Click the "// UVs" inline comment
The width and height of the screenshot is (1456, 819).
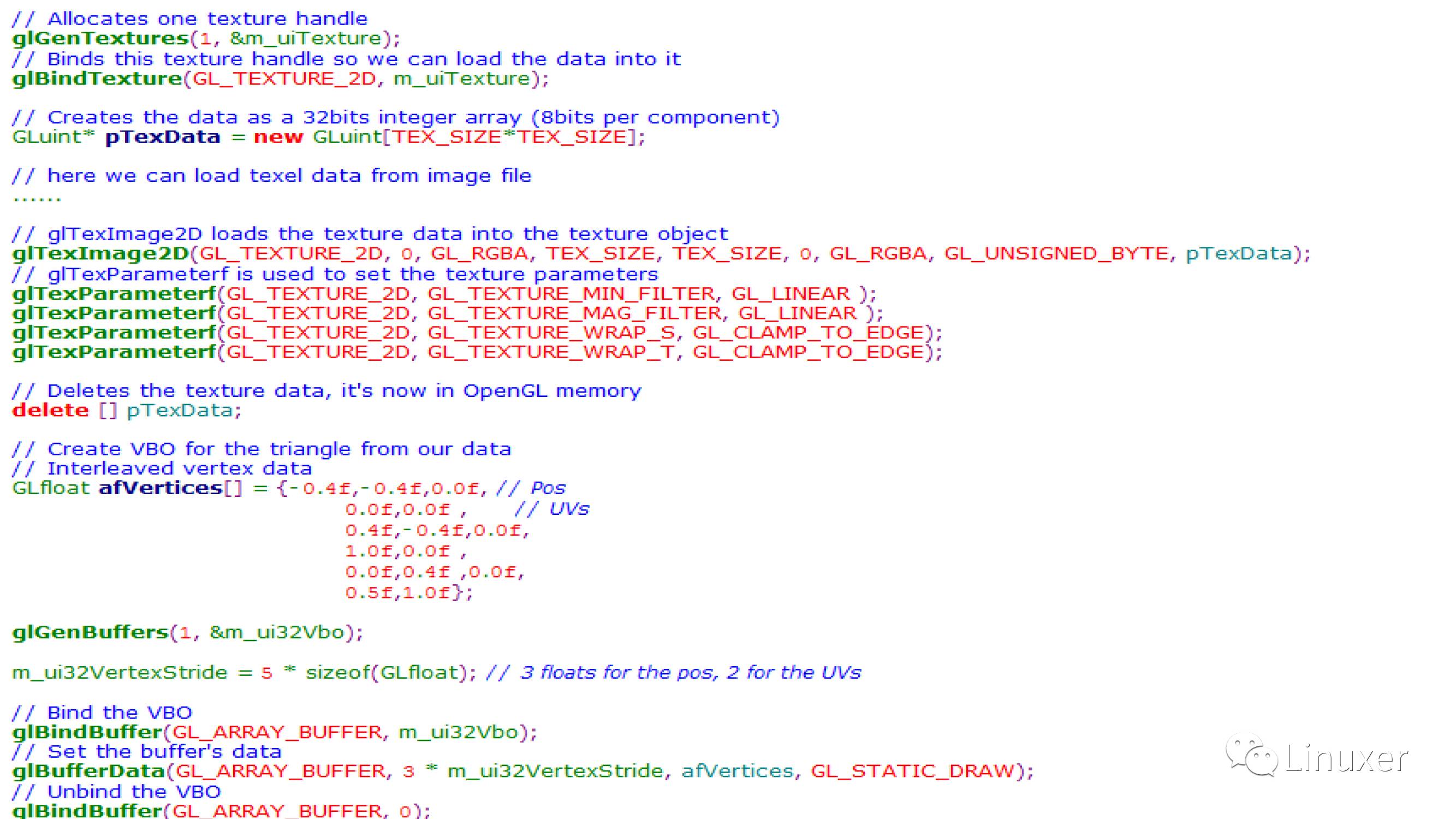click(551, 509)
